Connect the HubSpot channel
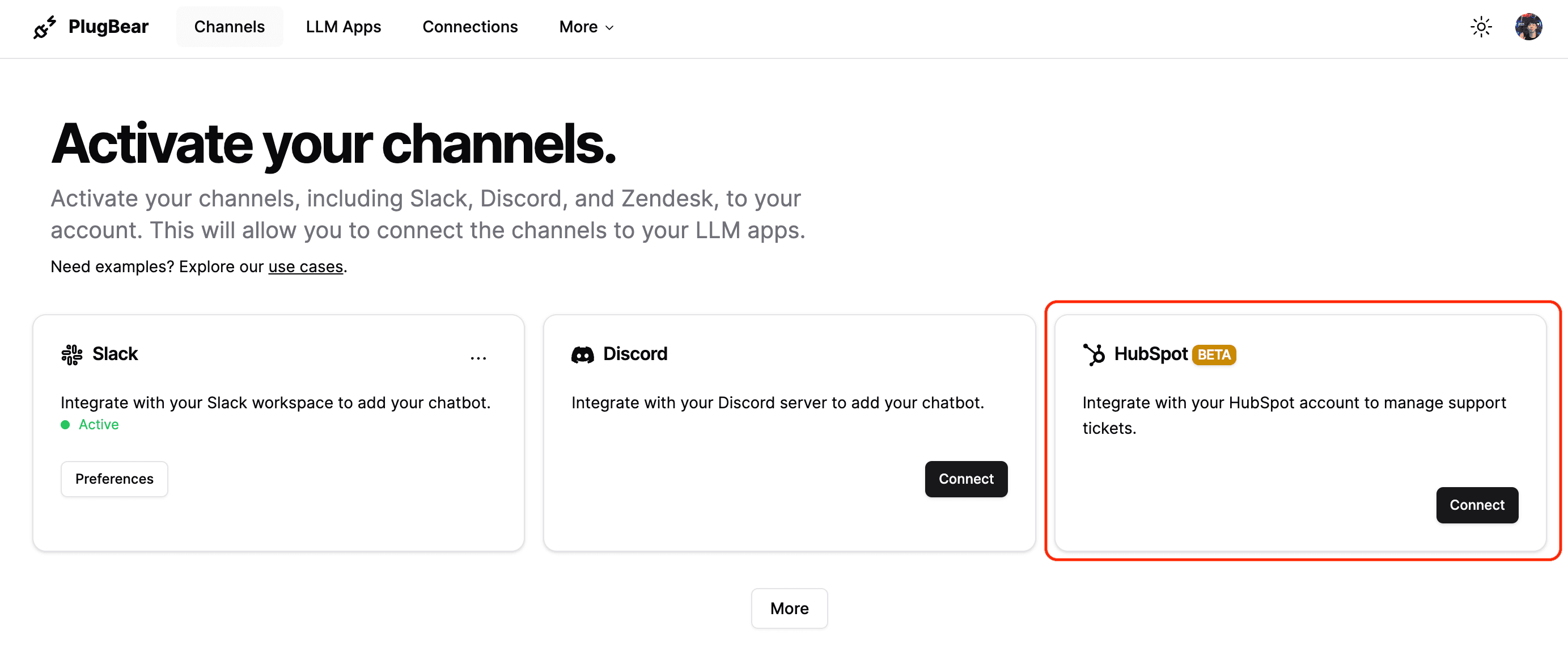The height and width of the screenshot is (651, 1568). tap(1477, 505)
